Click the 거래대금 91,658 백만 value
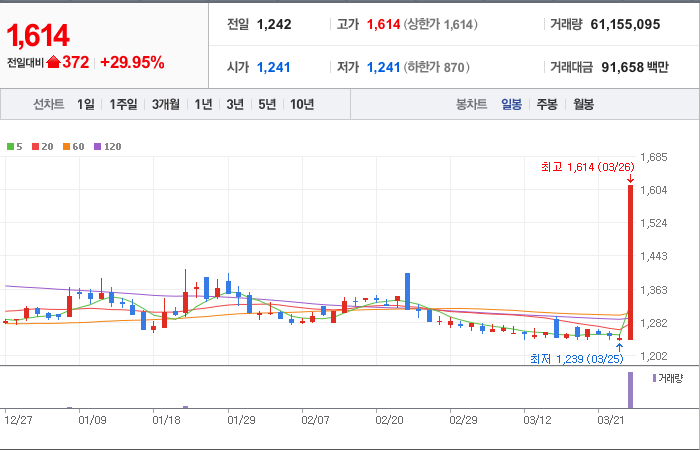The width and height of the screenshot is (700, 450). pyautogui.click(x=635, y=67)
